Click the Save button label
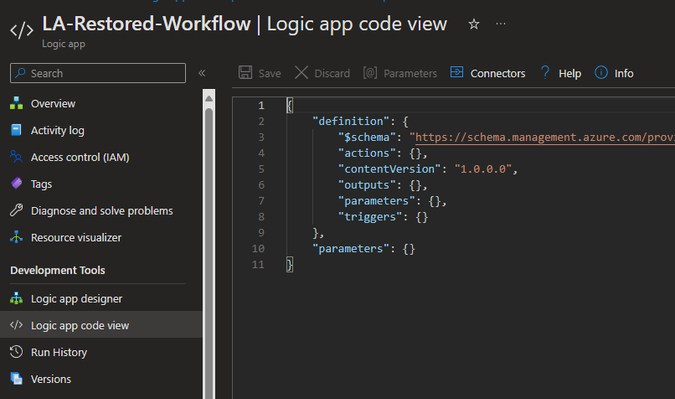The height and width of the screenshot is (399, 675). tap(269, 74)
